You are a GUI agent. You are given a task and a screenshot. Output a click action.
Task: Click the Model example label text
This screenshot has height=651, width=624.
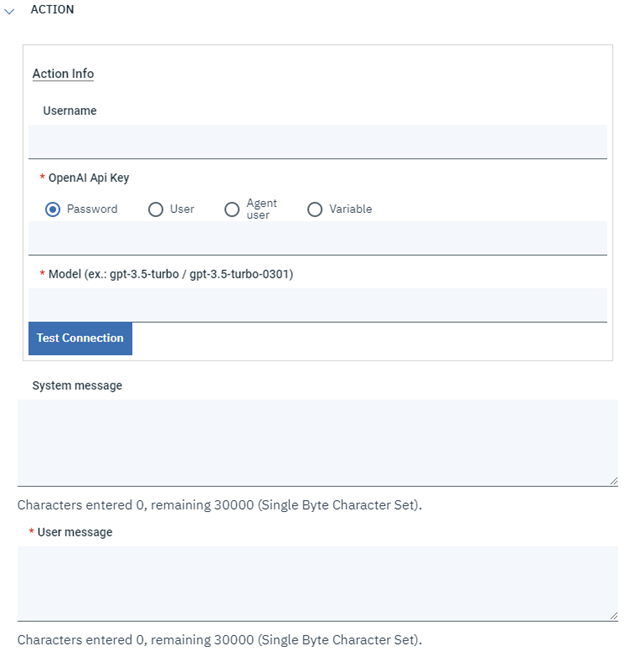(x=170, y=274)
